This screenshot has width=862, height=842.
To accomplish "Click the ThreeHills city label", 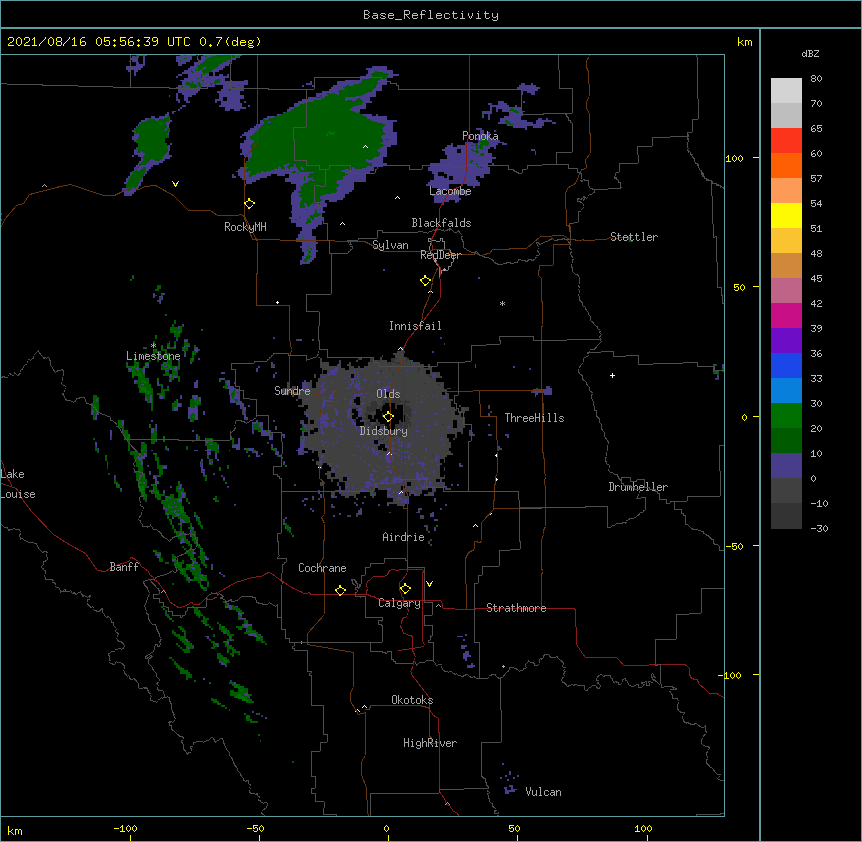I will [x=534, y=418].
